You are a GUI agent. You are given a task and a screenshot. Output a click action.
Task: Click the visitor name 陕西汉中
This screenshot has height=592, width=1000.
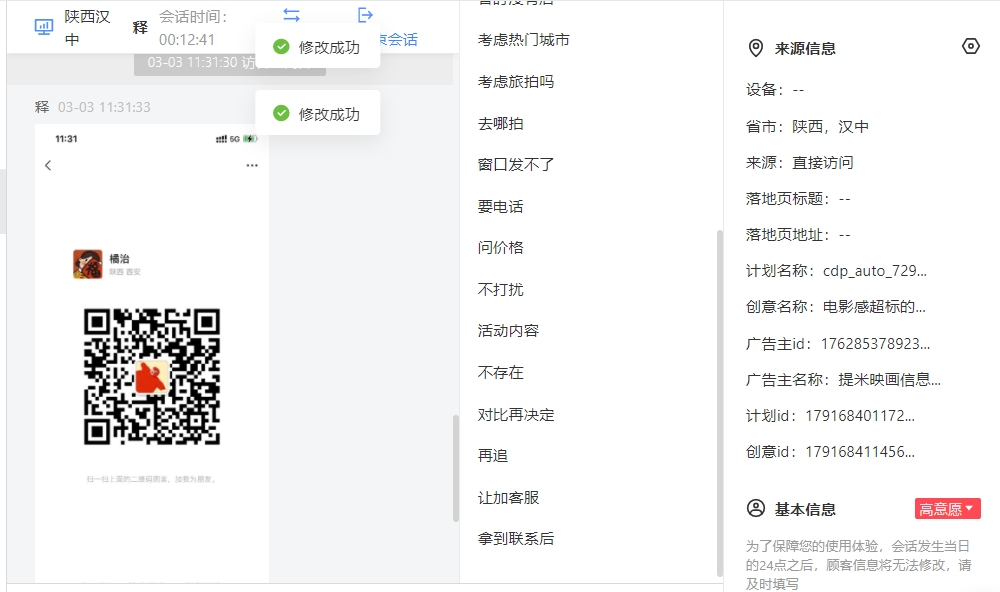(87, 28)
